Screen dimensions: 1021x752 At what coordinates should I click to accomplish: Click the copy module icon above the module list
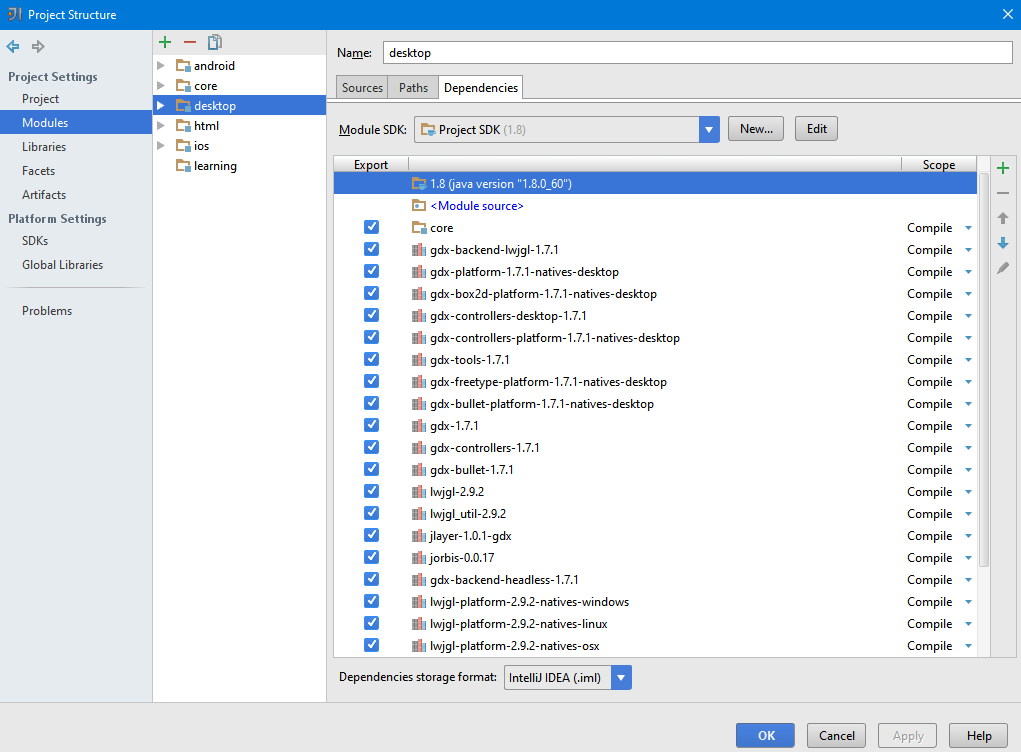tap(214, 42)
